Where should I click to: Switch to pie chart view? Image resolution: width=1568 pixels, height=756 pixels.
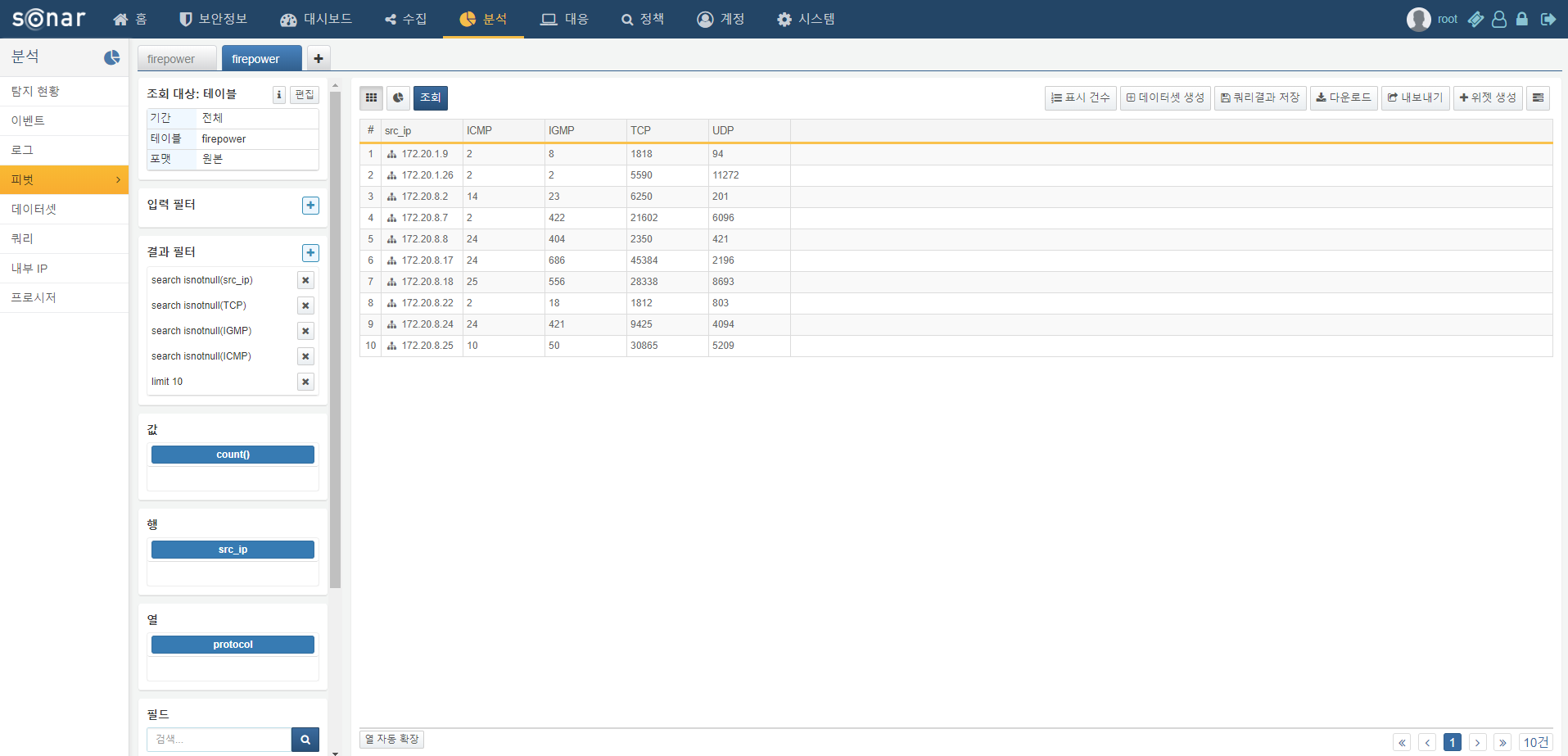coord(398,97)
